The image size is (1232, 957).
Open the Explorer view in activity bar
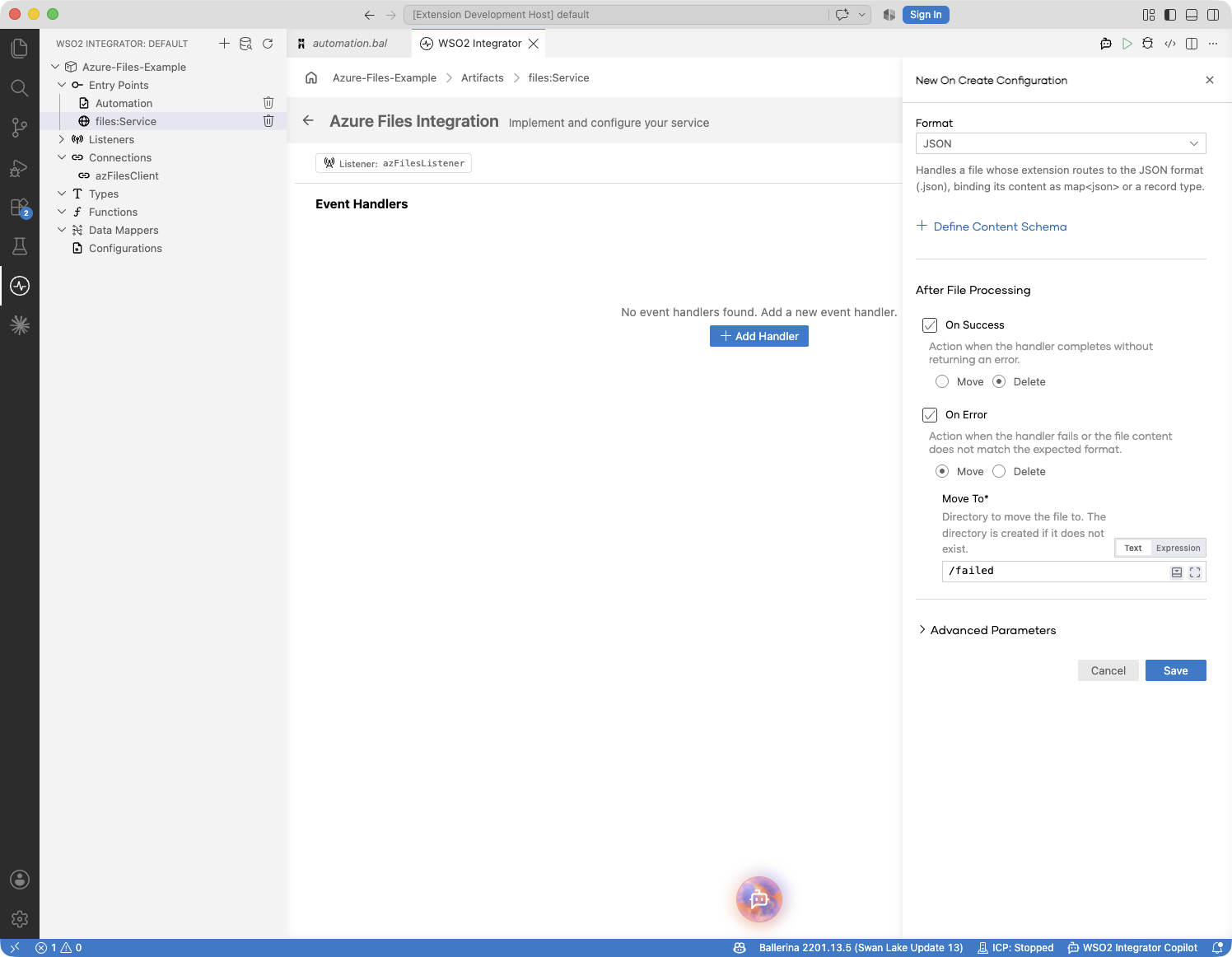tap(20, 49)
